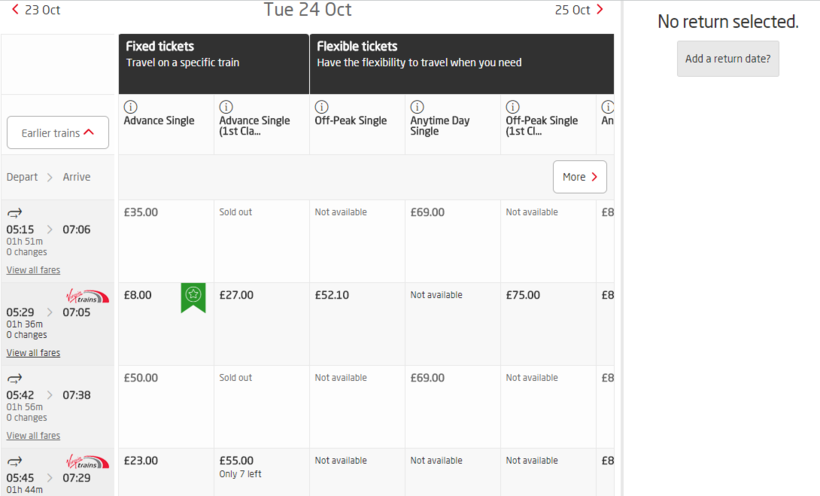Select the £8.00 Advance Single fare

138,295
